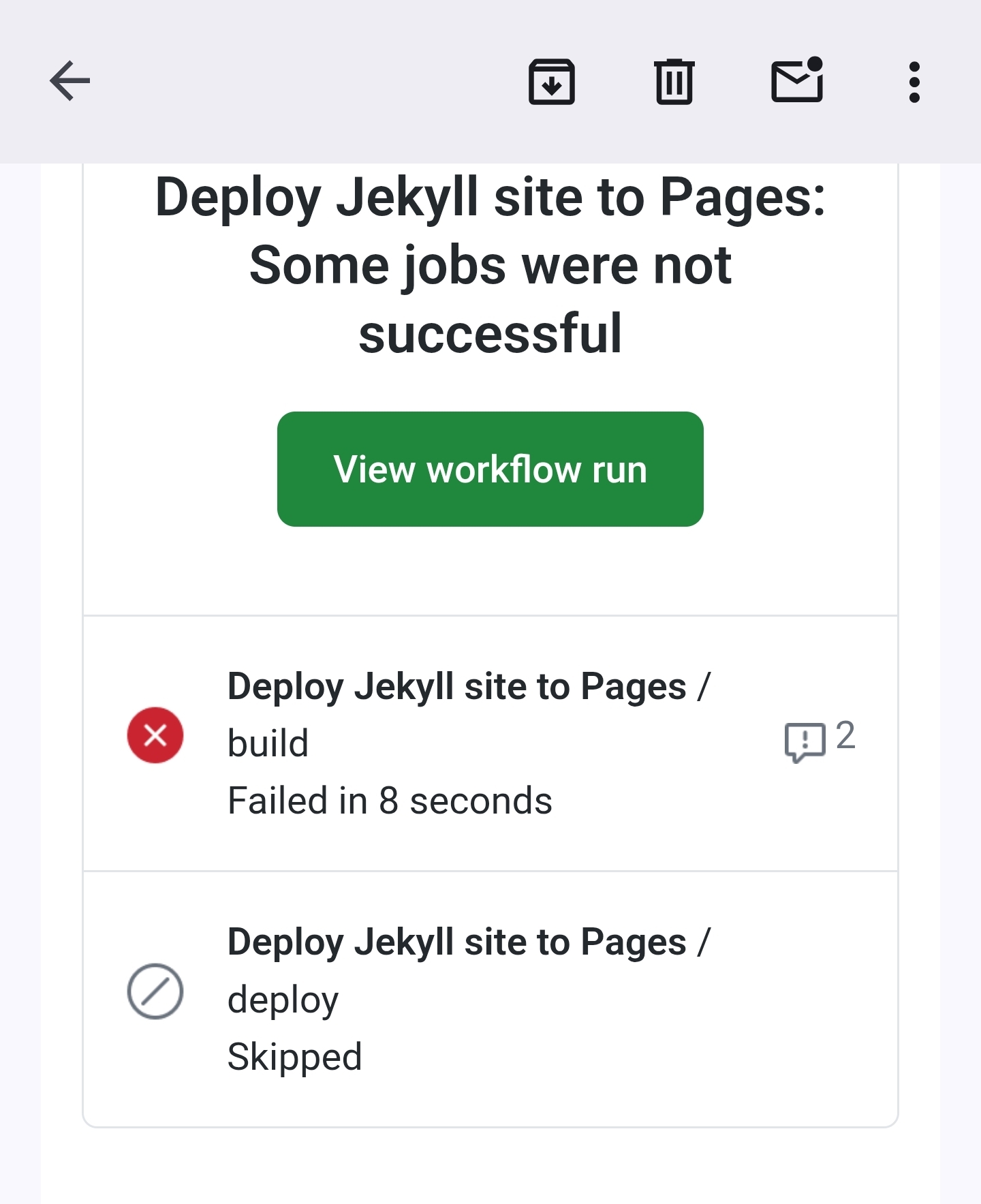
Task: Select headline line Deploy Jekyll site to Pages:
Action: [x=490, y=198]
